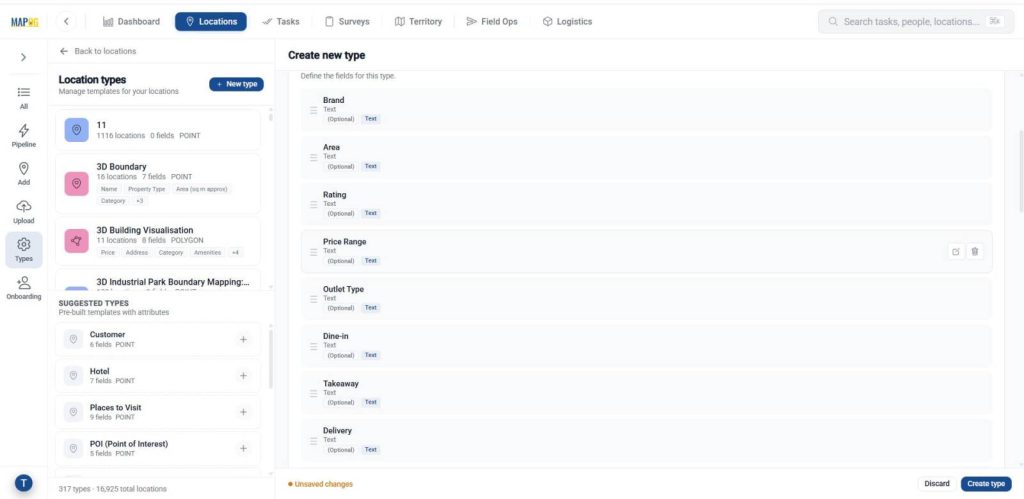This screenshot has width=1024, height=499.
Task: Open the Field Ops tab
Action: click(x=492, y=22)
